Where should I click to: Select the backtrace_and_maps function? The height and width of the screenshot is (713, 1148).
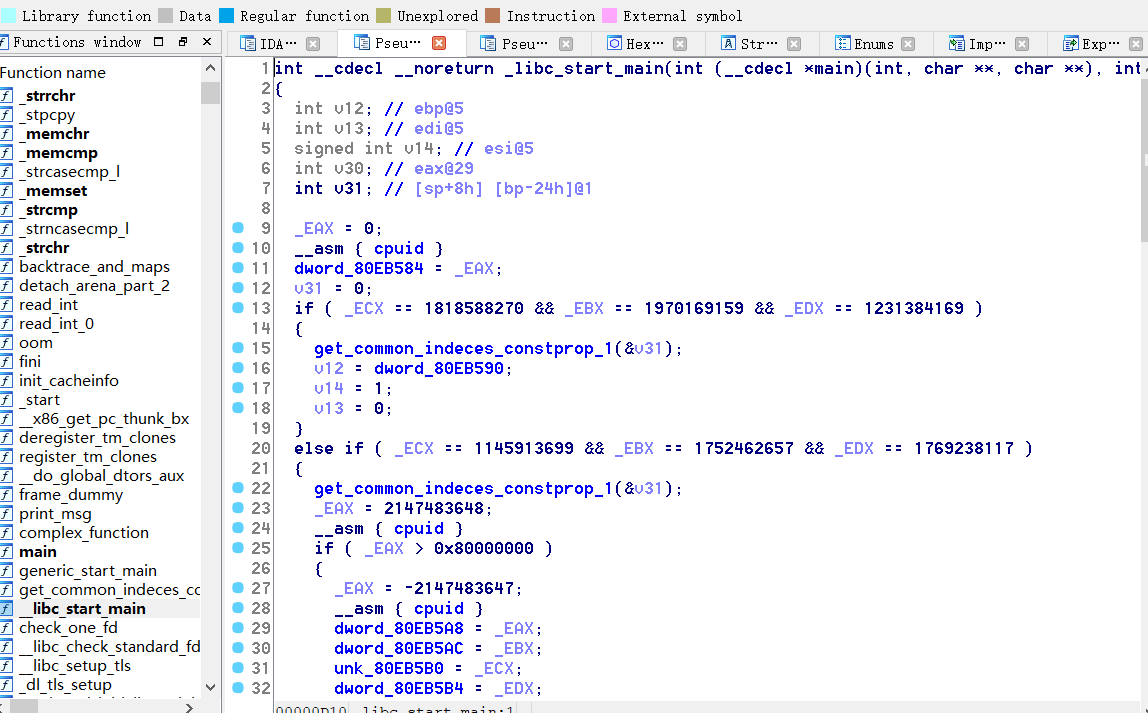click(94, 266)
